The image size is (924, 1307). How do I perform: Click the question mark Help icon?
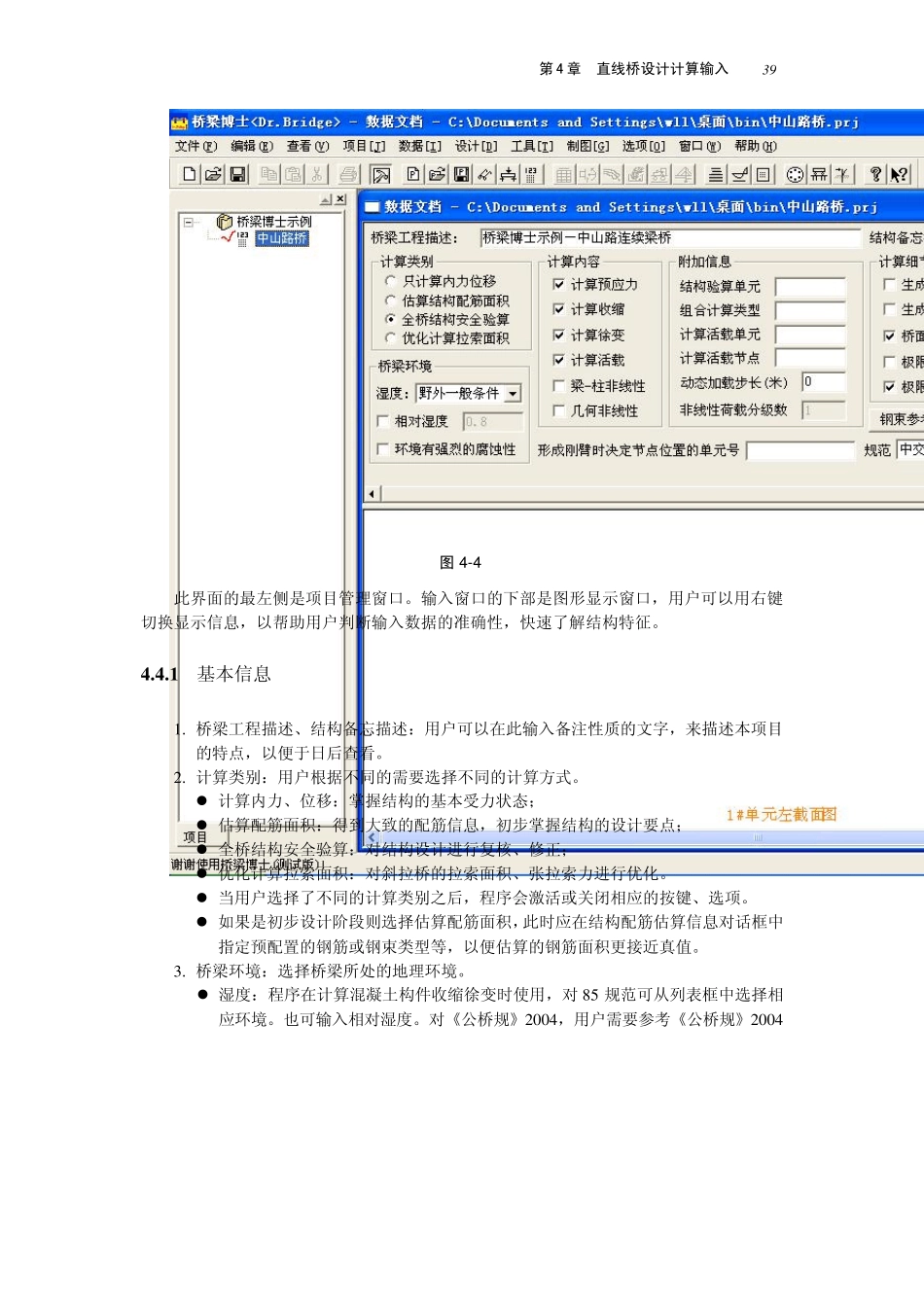[x=875, y=175]
